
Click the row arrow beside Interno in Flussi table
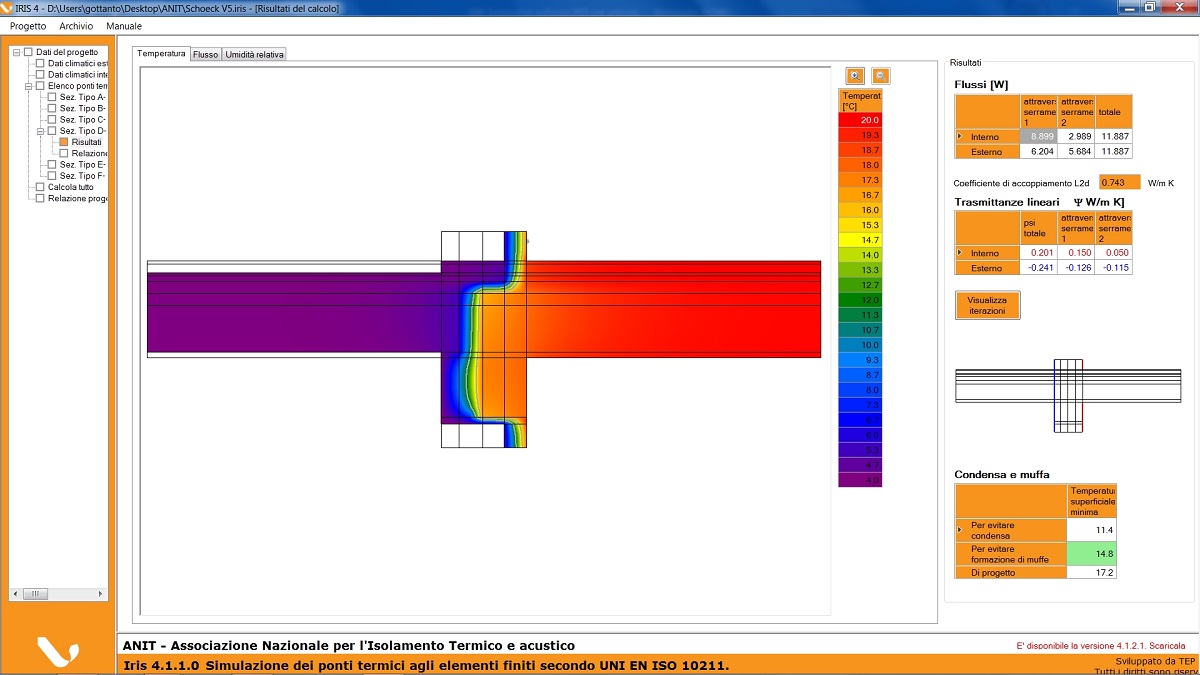[x=960, y=136]
